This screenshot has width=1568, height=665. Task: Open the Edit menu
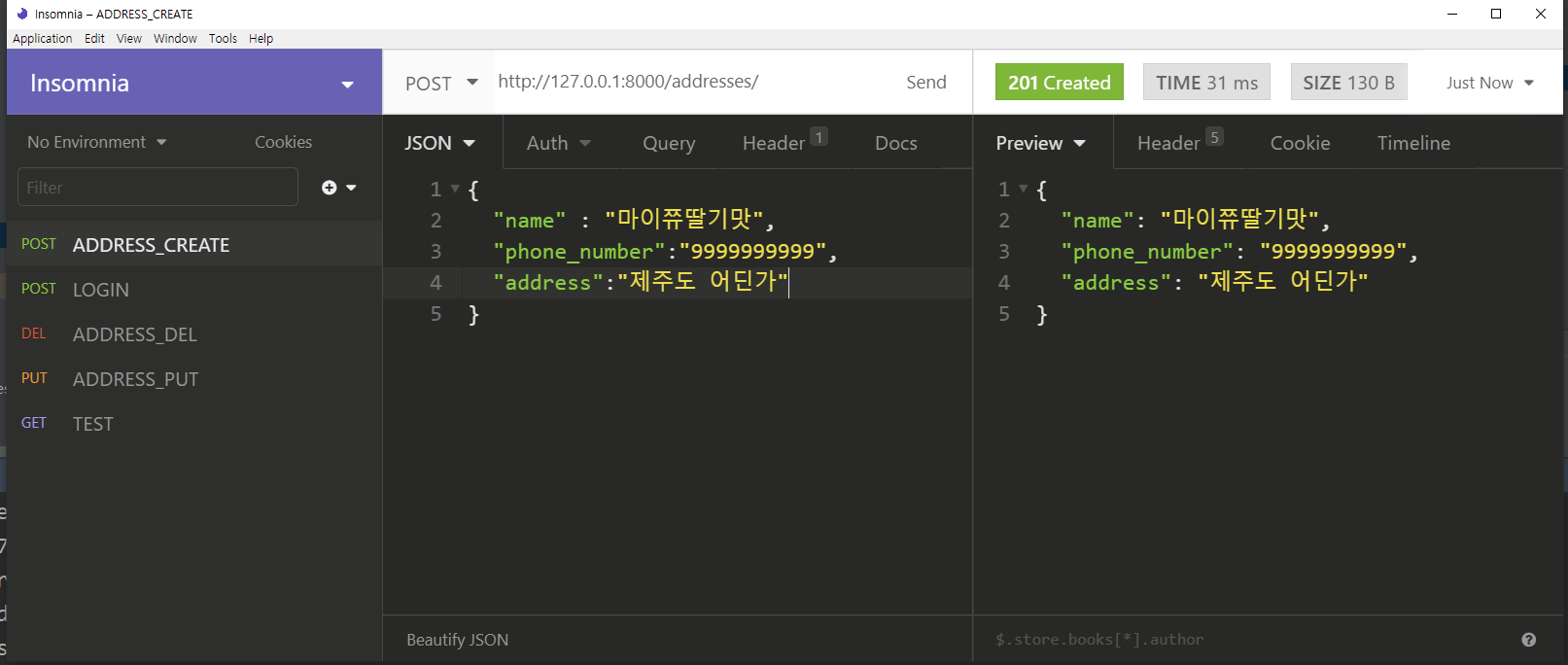pos(94,39)
